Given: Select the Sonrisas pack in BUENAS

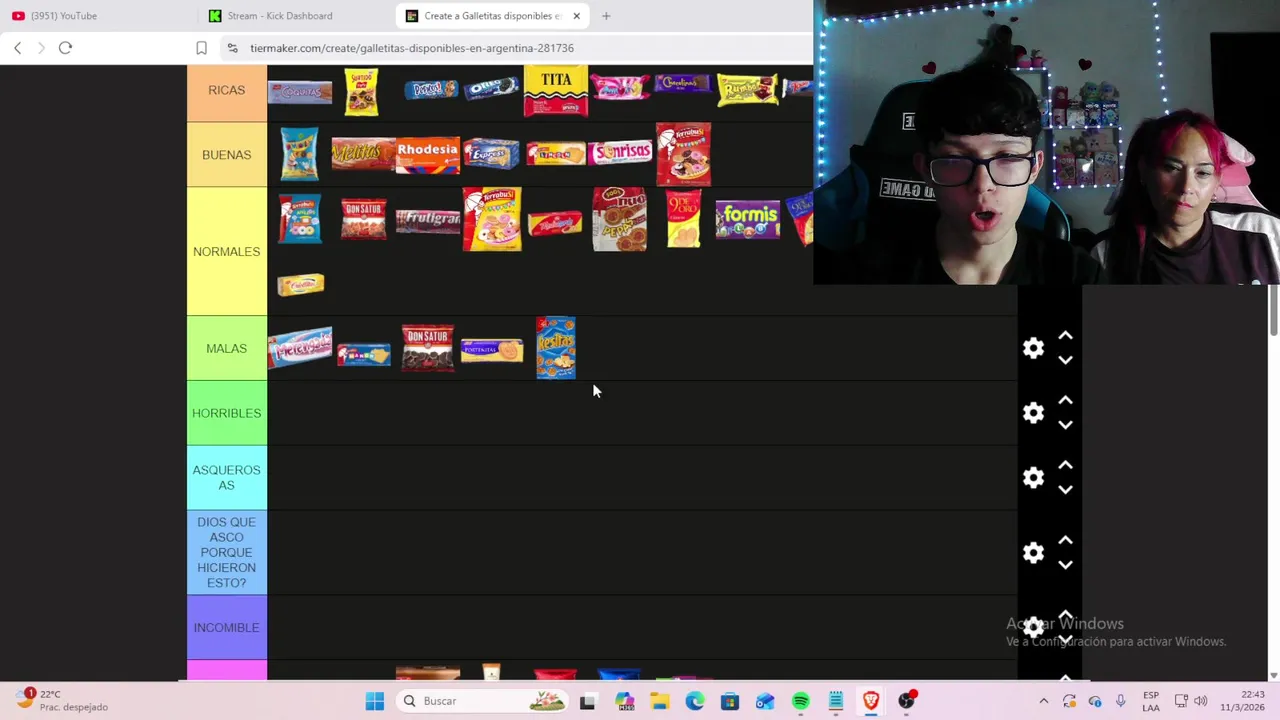Looking at the screenshot, I should pos(620,153).
